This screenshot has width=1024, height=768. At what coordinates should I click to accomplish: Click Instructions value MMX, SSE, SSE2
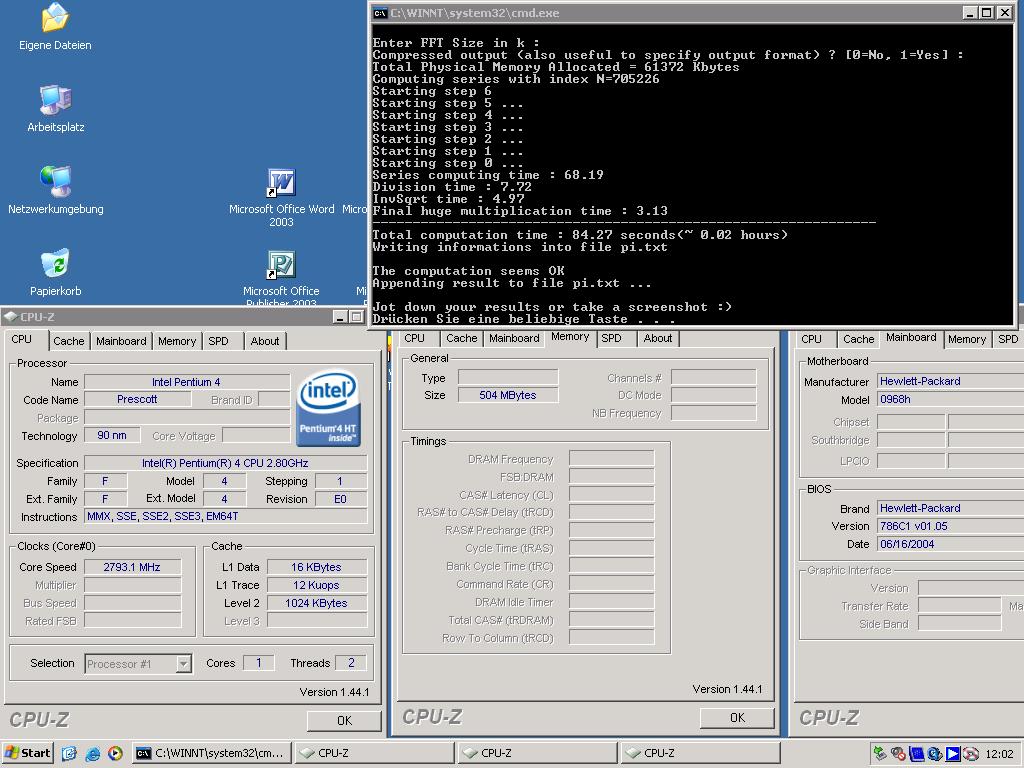[225, 517]
